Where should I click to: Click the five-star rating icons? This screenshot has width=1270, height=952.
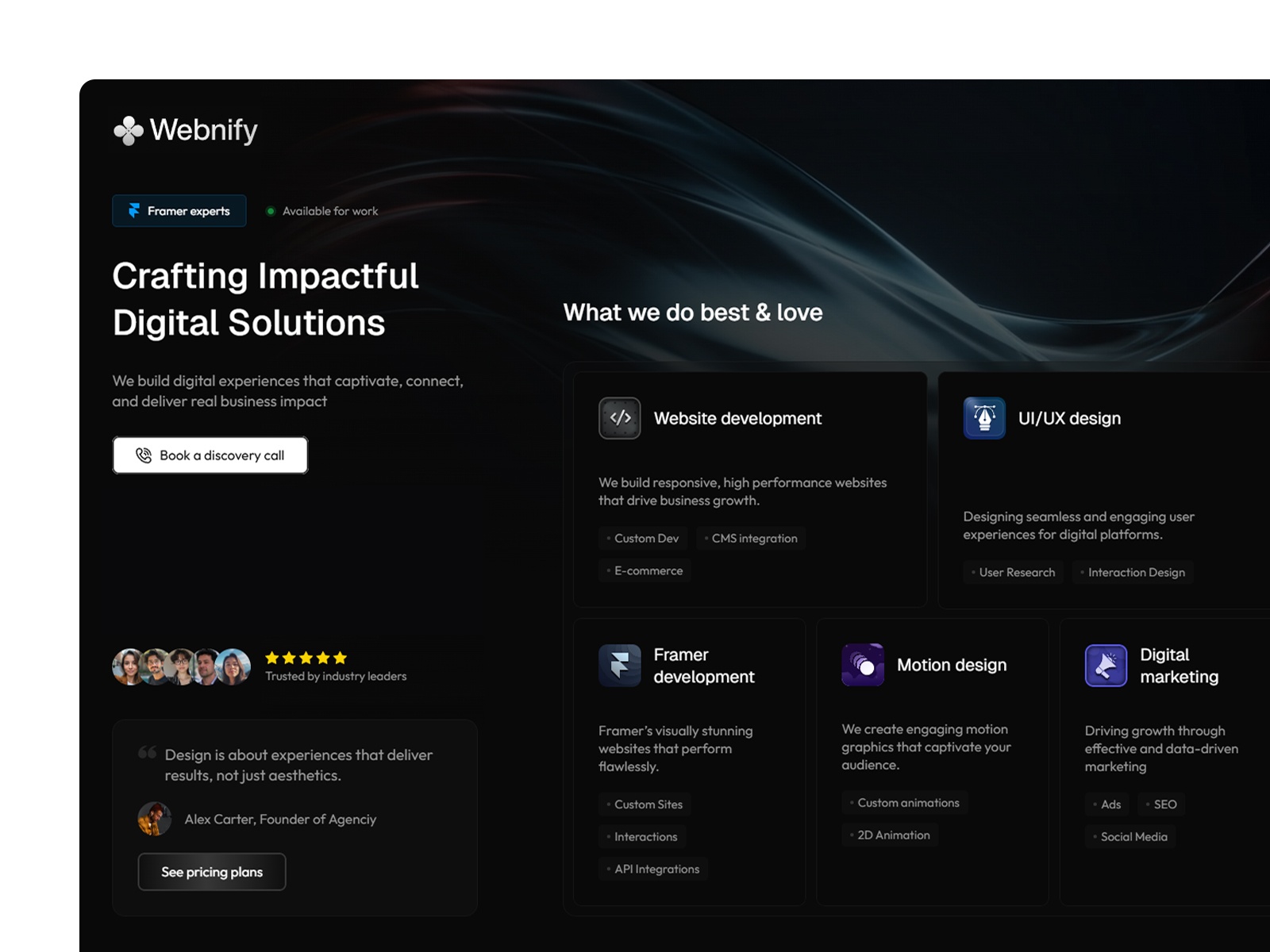(x=306, y=658)
